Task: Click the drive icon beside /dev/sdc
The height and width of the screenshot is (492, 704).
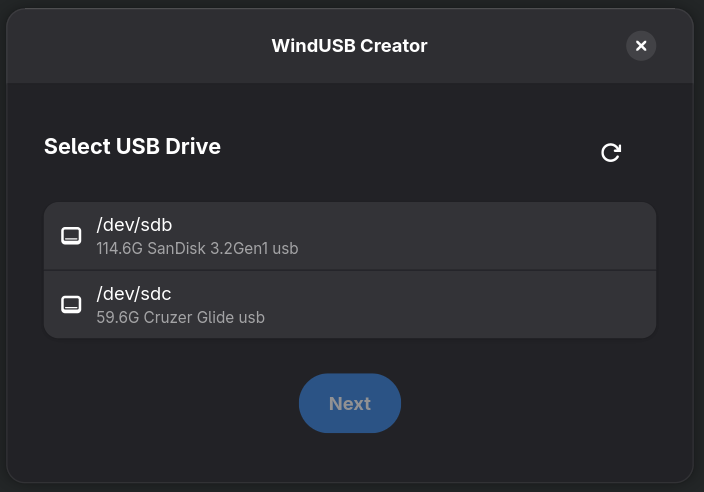Action: point(71,304)
